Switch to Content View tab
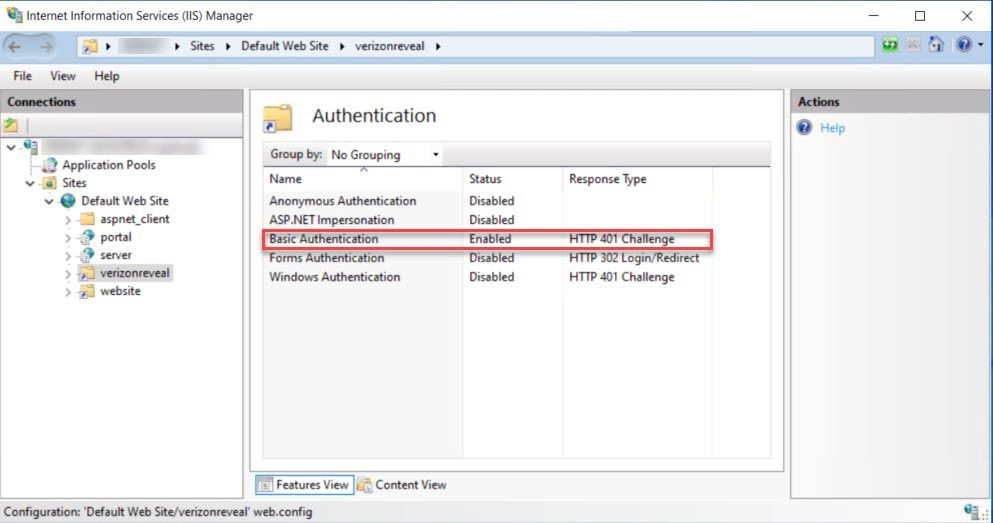The image size is (993, 523). point(402,485)
